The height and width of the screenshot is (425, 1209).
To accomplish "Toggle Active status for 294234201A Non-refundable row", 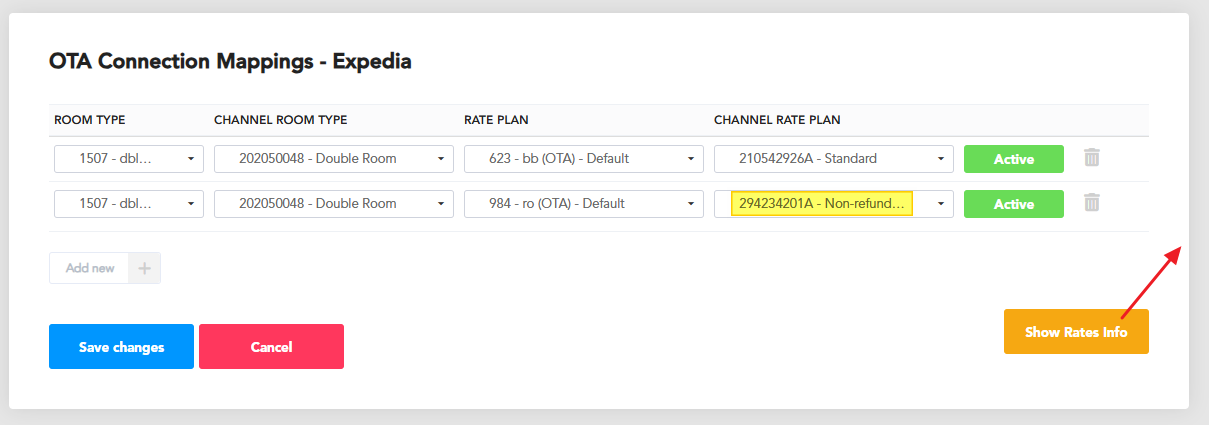I will click(x=1014, y=204).
